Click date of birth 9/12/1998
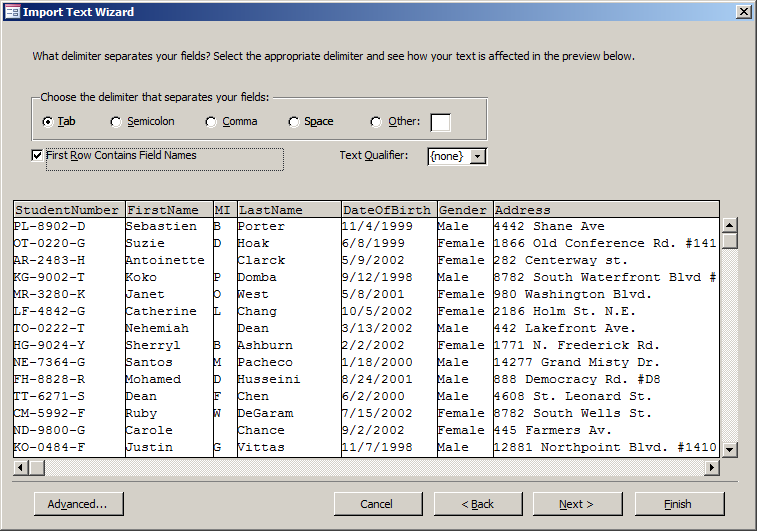This screenshot has width=757, height=531. (x=377, y=277)
